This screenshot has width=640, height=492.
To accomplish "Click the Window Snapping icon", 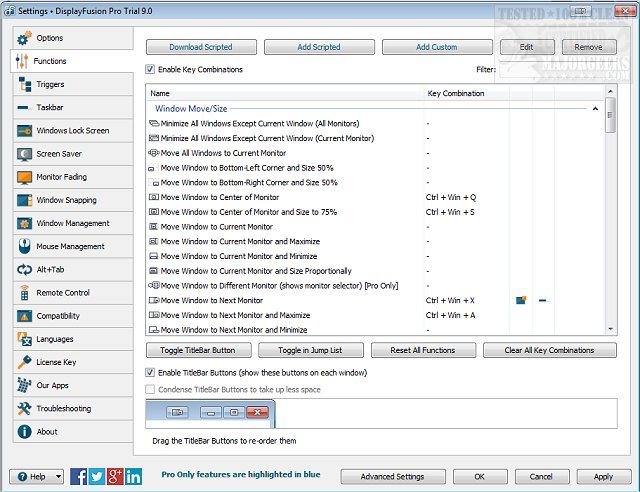I will pyautogui.click(x=24, y=200).
